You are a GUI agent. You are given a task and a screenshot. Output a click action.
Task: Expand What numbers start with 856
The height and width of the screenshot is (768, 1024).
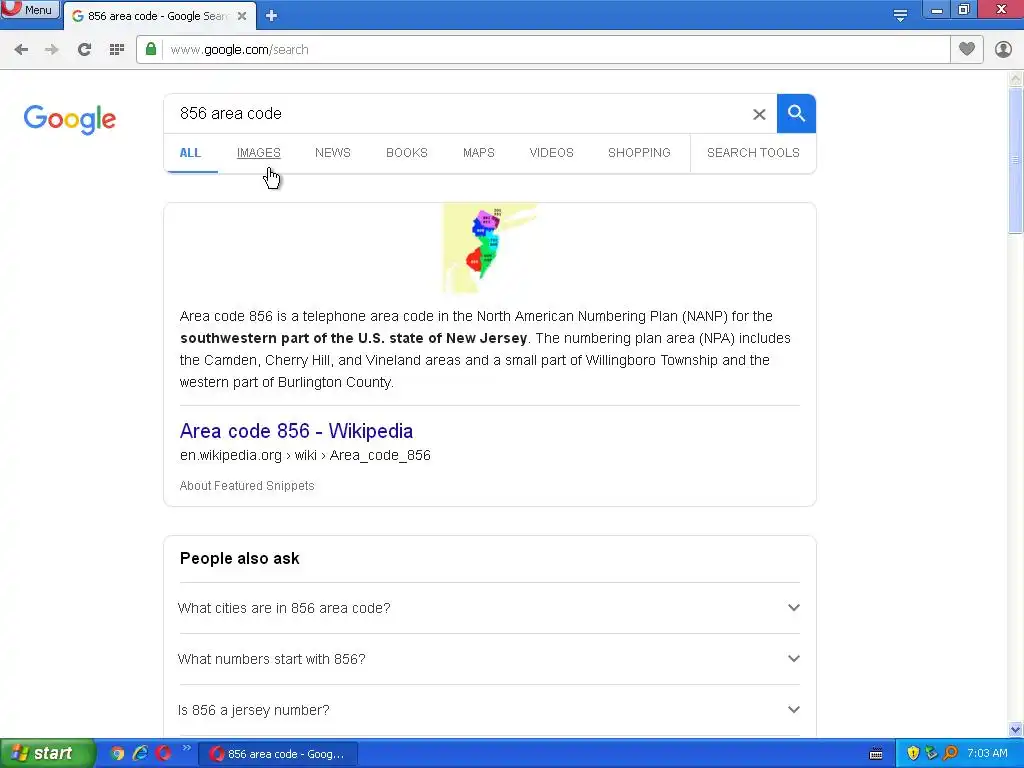[489, 659]
